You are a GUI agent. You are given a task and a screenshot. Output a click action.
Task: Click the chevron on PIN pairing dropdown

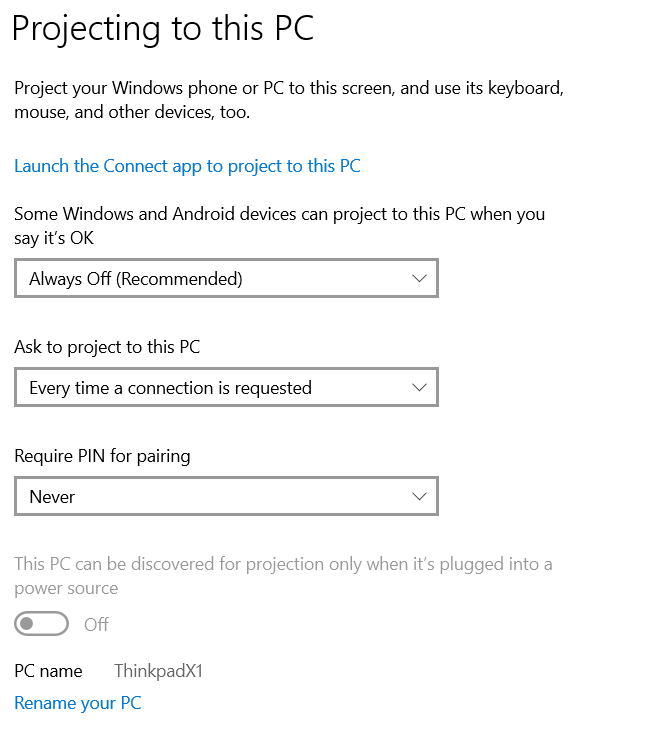point(420,496)
